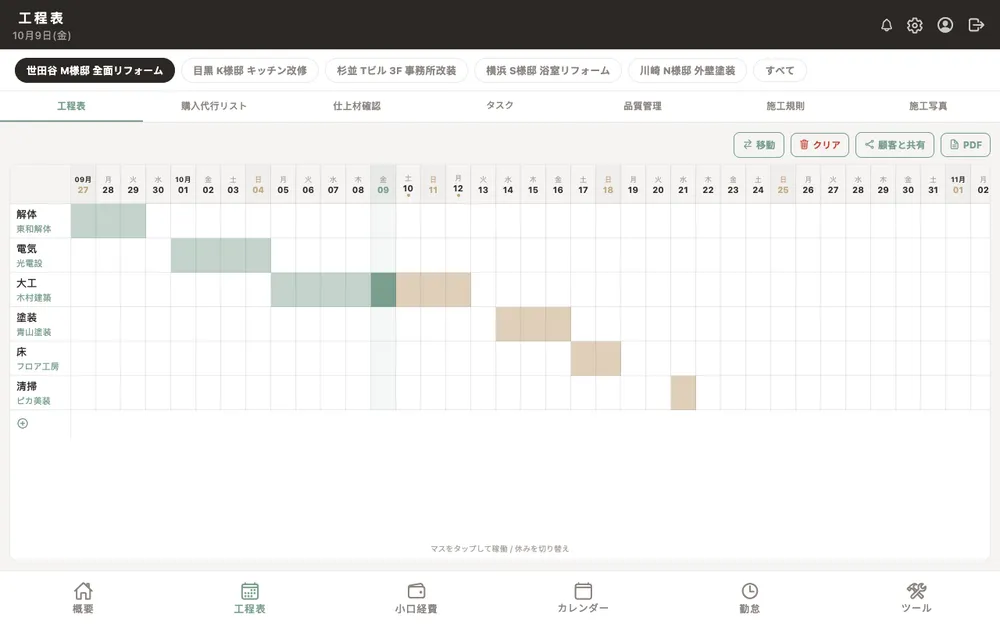Click the logout icon in header
The height and width of the screenshot is (625, 1000).
(976, 25)
